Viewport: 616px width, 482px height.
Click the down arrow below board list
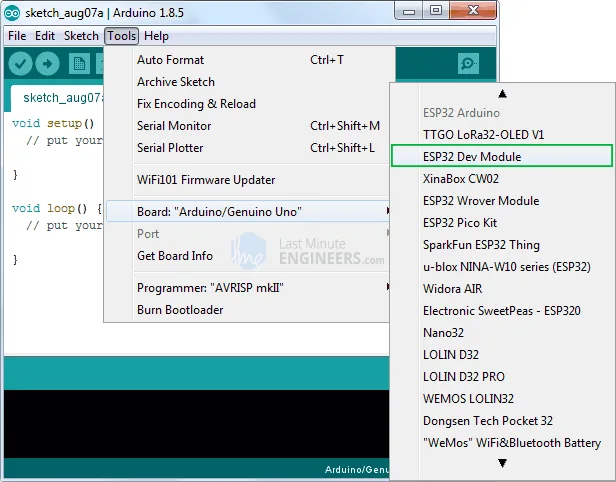(x=502, y=463)
